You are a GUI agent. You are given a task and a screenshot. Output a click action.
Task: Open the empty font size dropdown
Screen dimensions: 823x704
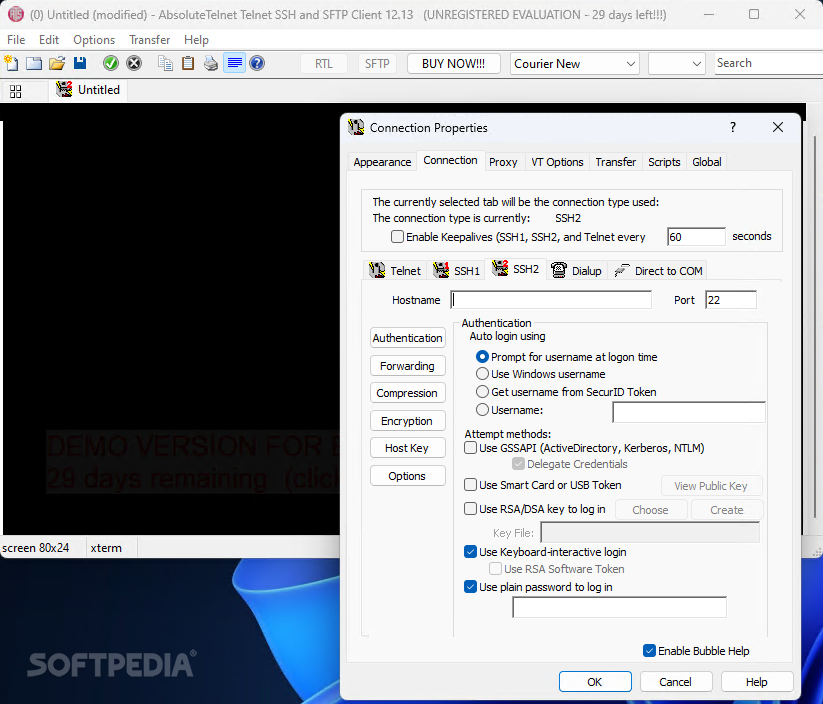[677, 64]
